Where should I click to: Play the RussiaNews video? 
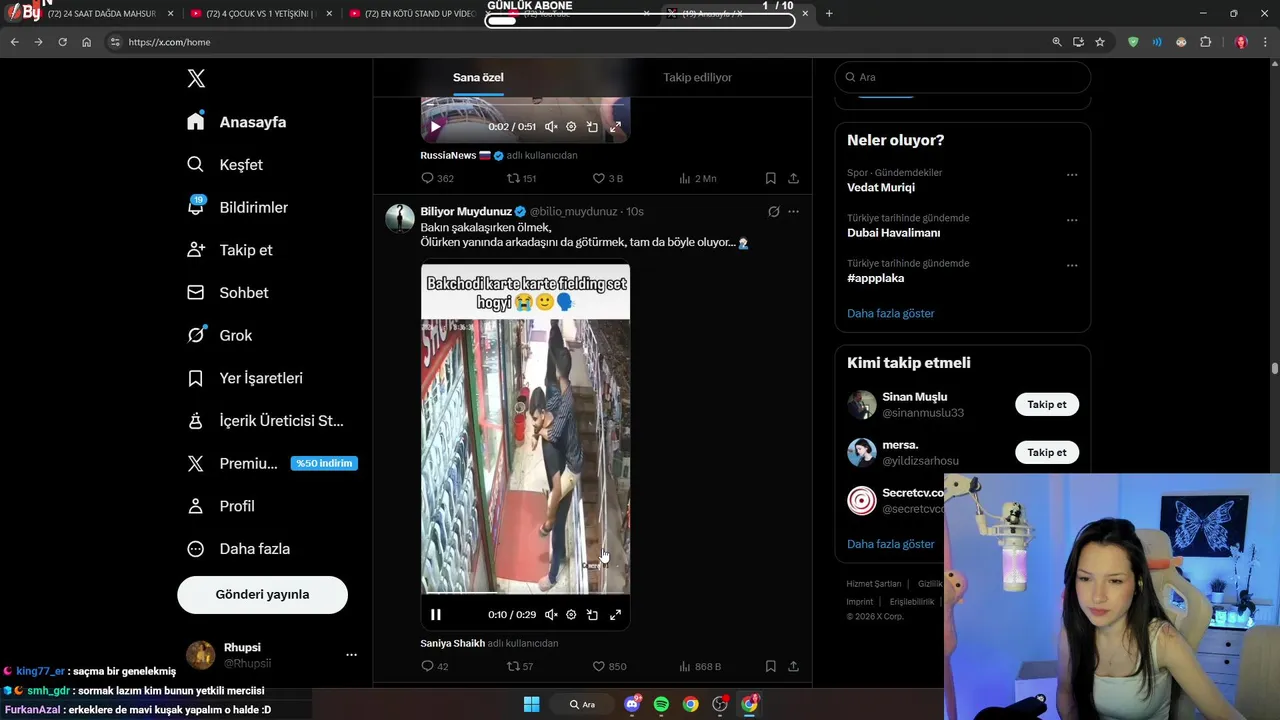click(435, 127)
